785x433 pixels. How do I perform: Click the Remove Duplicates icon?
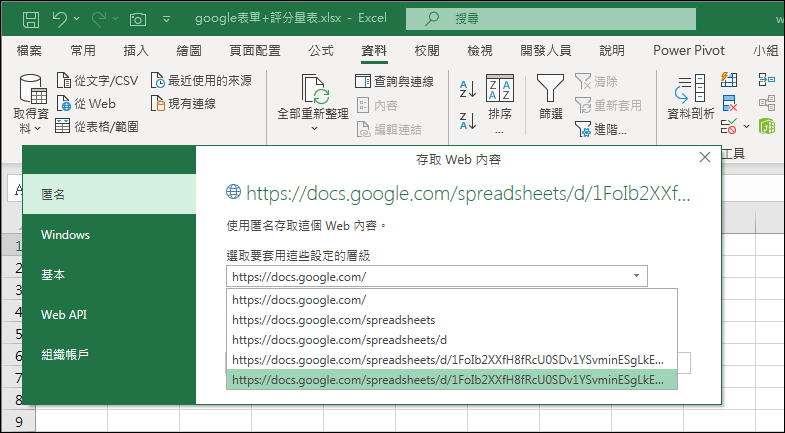(729, 104)
